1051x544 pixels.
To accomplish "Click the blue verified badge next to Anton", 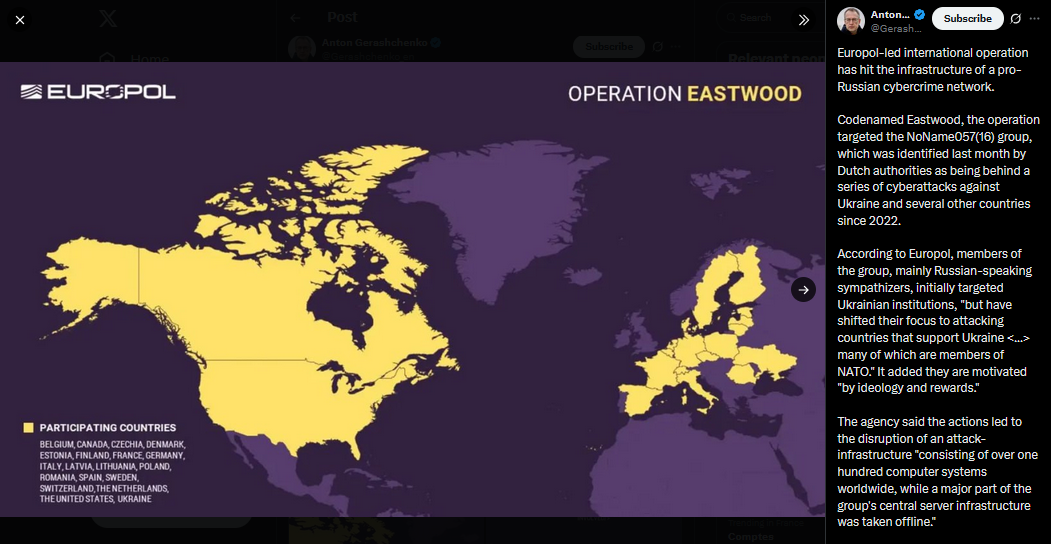I will (920, 14).
